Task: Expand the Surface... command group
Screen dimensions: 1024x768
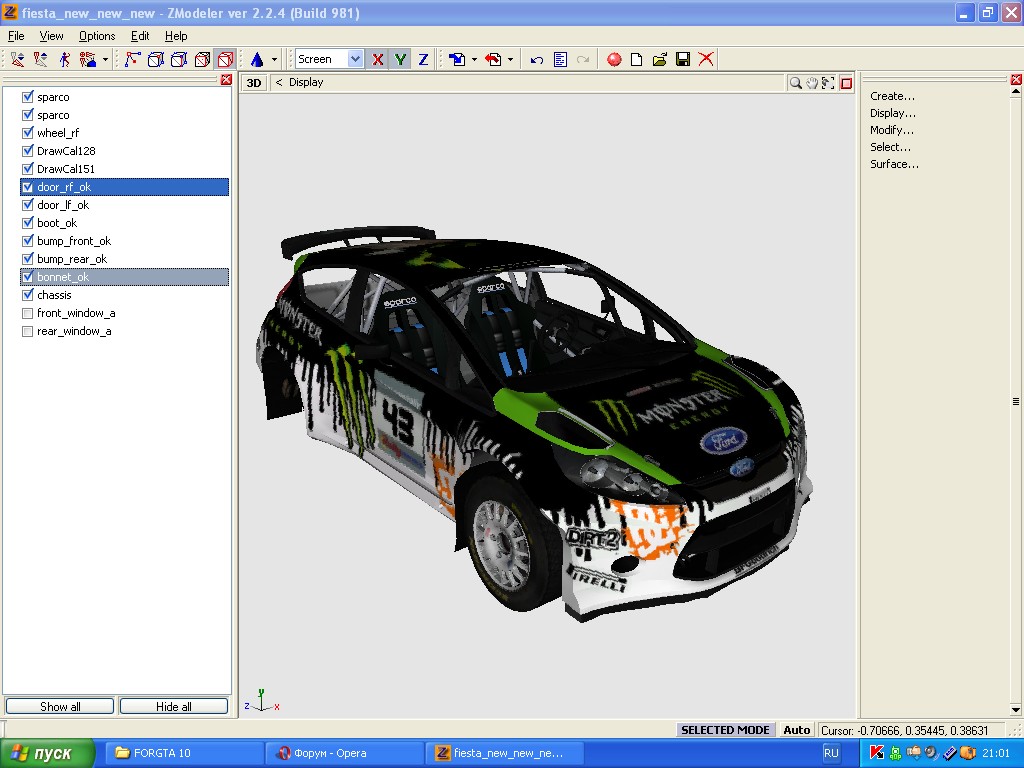Action: click(894, 164)
